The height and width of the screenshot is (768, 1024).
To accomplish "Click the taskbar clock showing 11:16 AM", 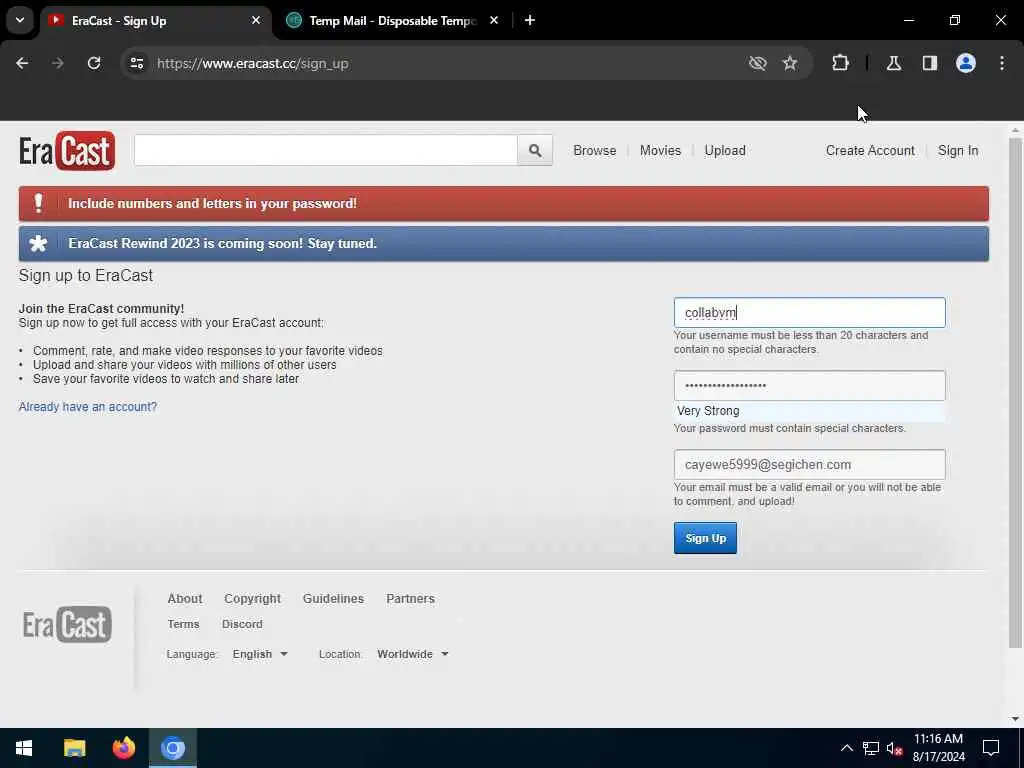I will pyautogui.click(x=938, y=748).
